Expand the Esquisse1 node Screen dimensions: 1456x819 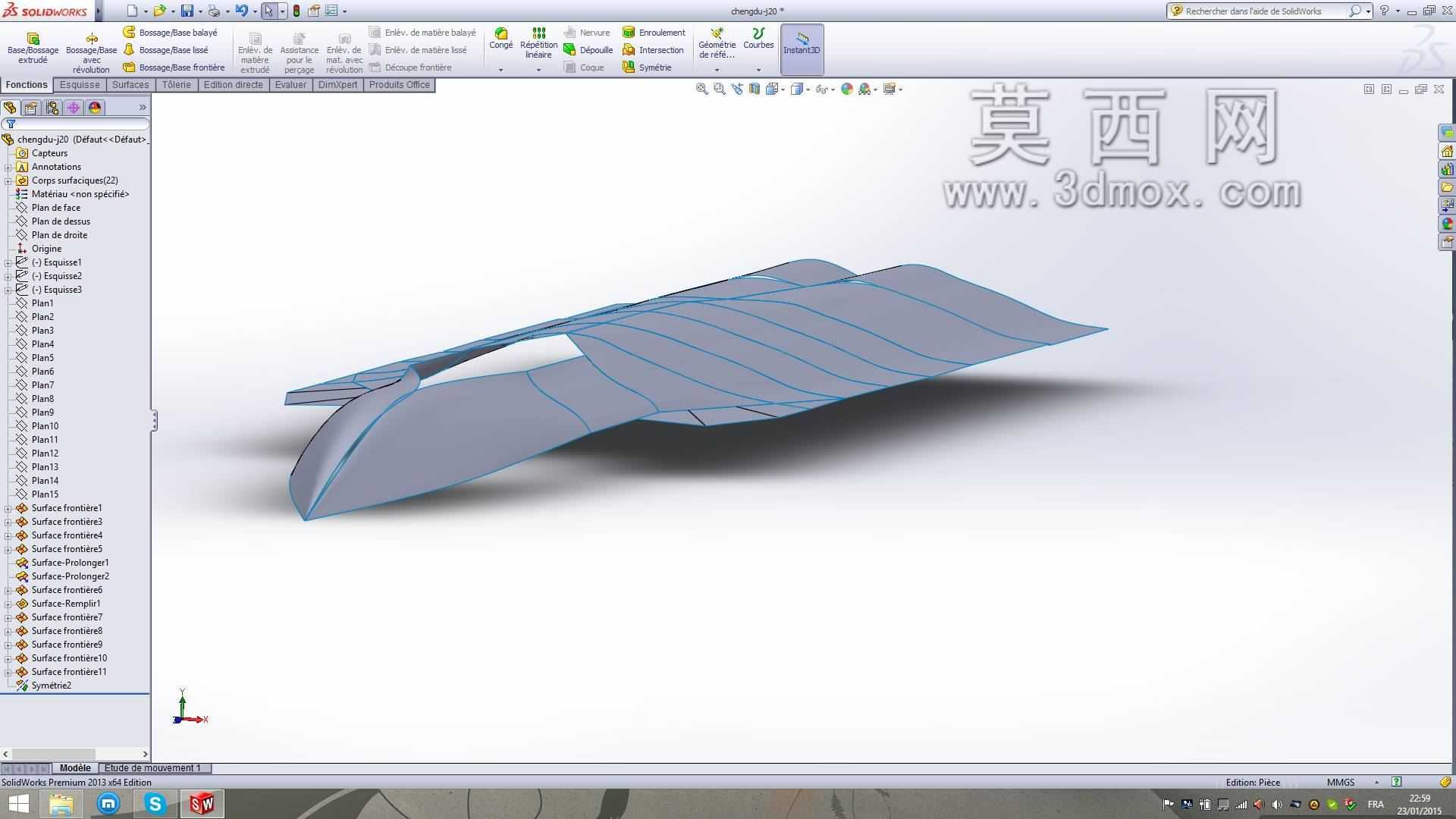pos(8,262)
